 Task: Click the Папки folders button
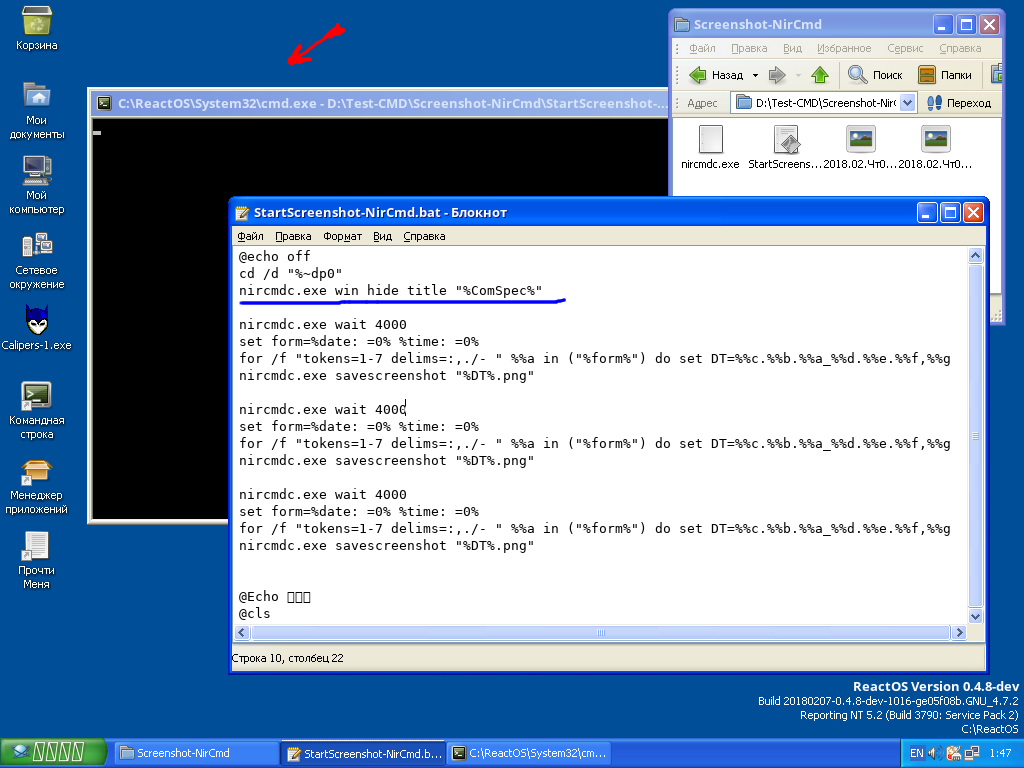coord(945,75)
